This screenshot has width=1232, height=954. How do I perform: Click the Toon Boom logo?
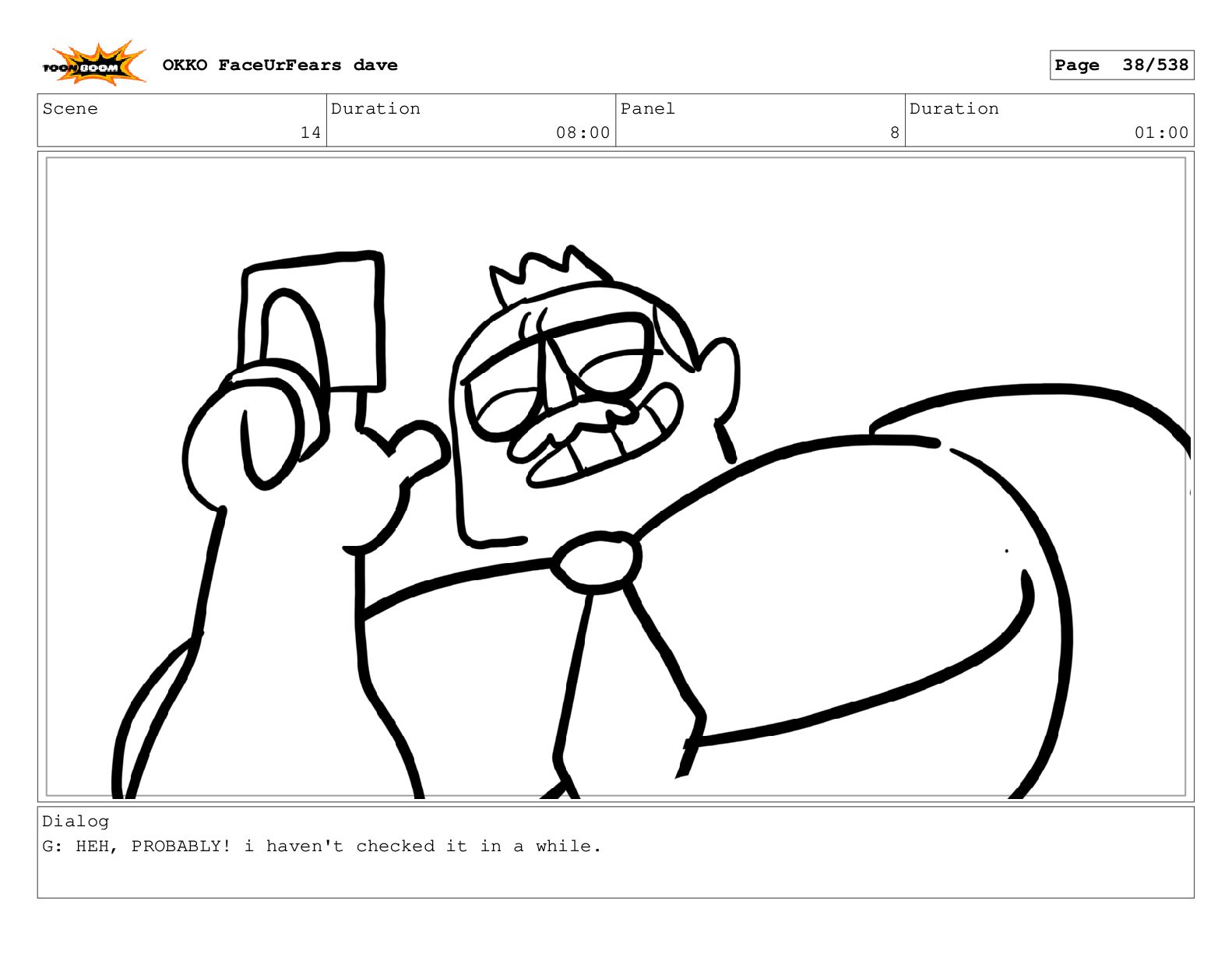point(94,63)
